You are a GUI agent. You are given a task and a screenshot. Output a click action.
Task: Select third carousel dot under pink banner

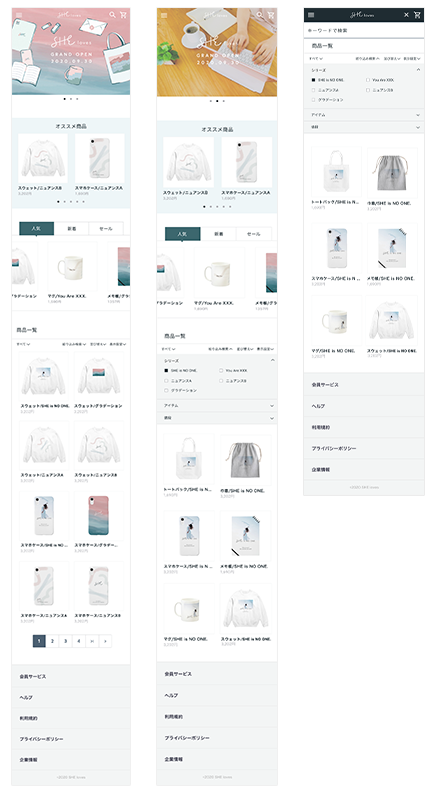[x=77, y=99]
